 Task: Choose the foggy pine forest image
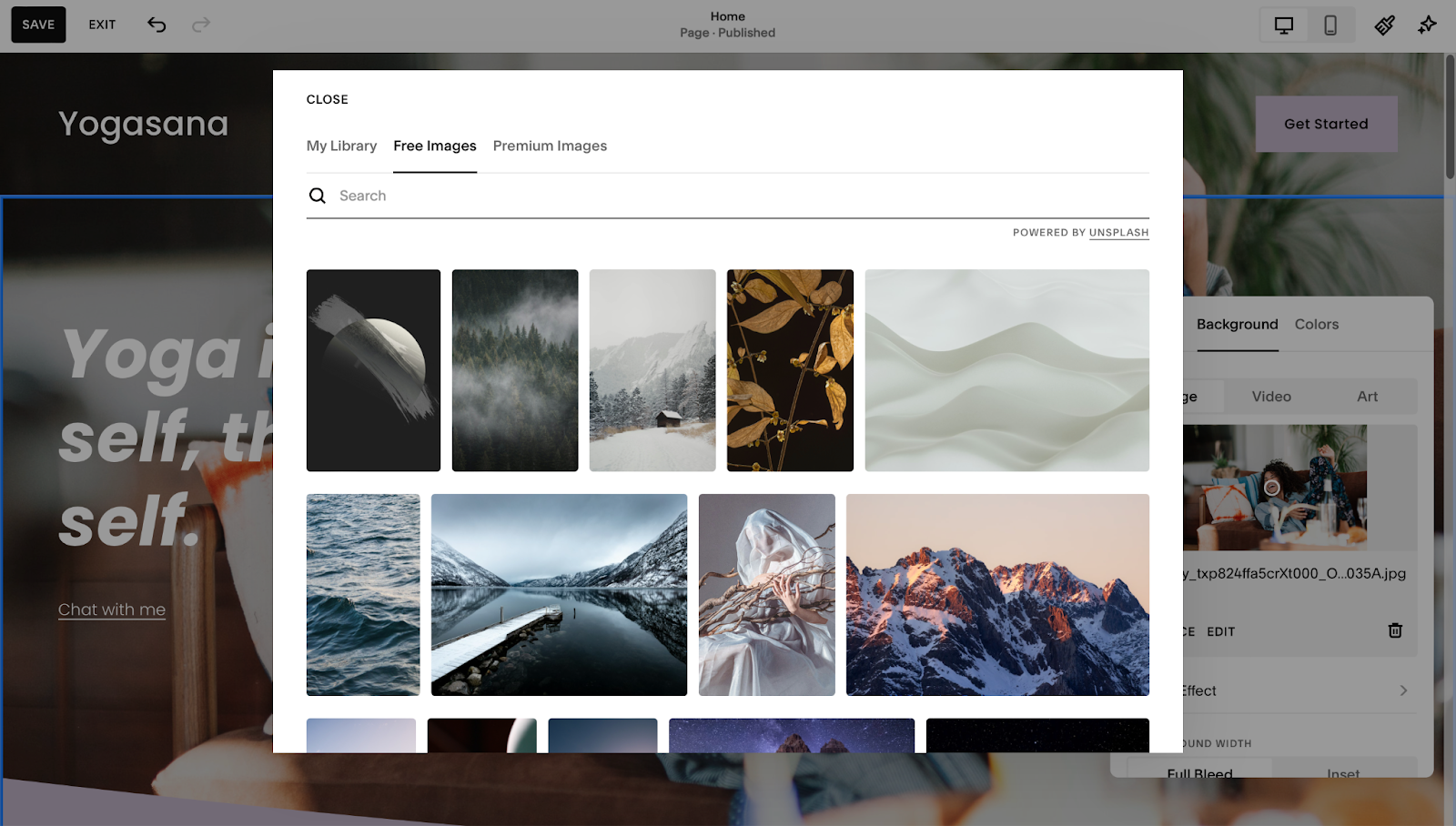[515, 370]
